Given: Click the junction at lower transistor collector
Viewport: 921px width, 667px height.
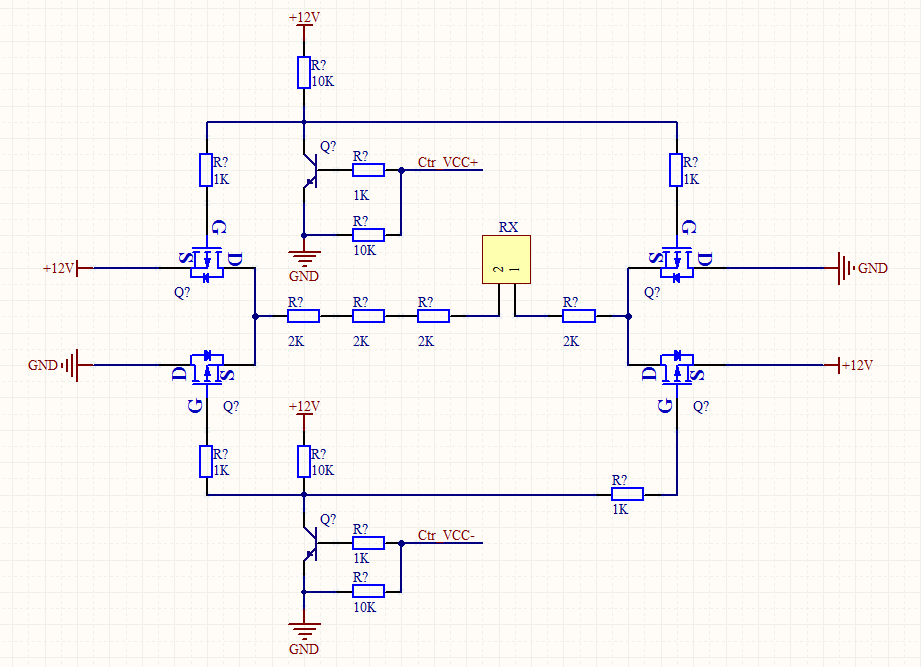Looking at the screenshot, I should coord(304,495).
